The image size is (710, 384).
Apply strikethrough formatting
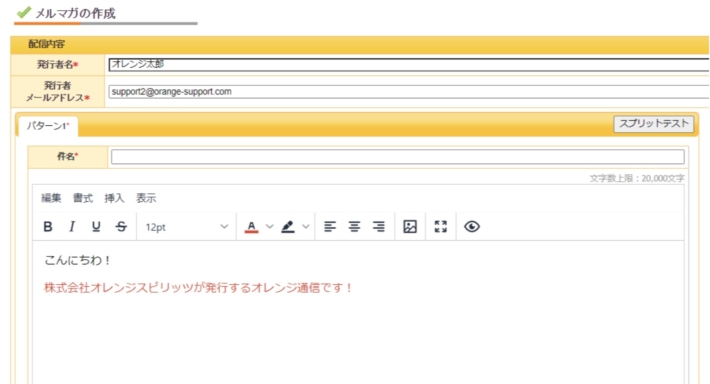pyautogui.click(x=121, y=226)
